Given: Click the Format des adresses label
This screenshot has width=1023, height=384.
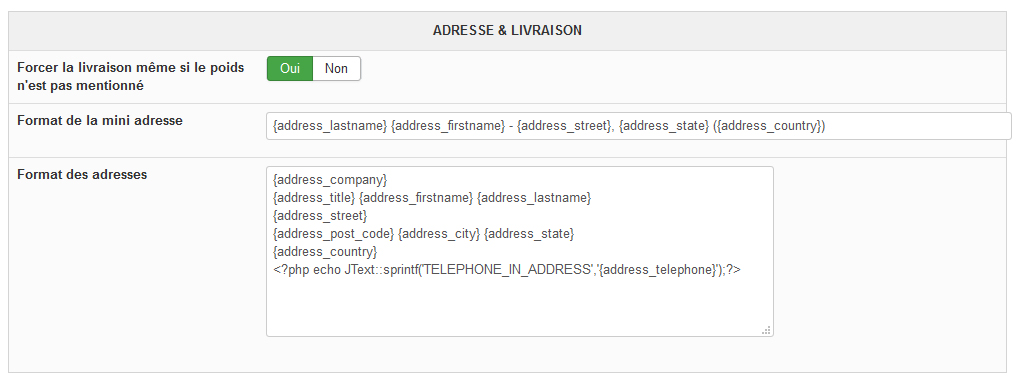Looking at the screenshot, I should [x=82, y=175].
